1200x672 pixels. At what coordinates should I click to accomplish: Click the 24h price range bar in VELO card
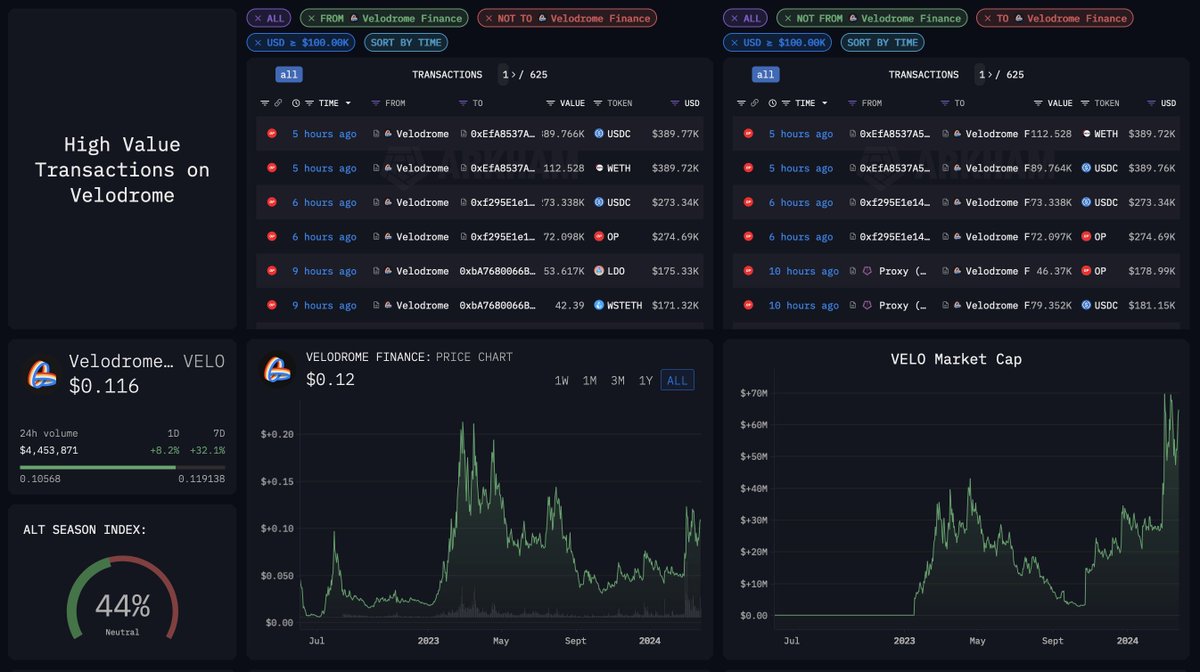[122, 467]
